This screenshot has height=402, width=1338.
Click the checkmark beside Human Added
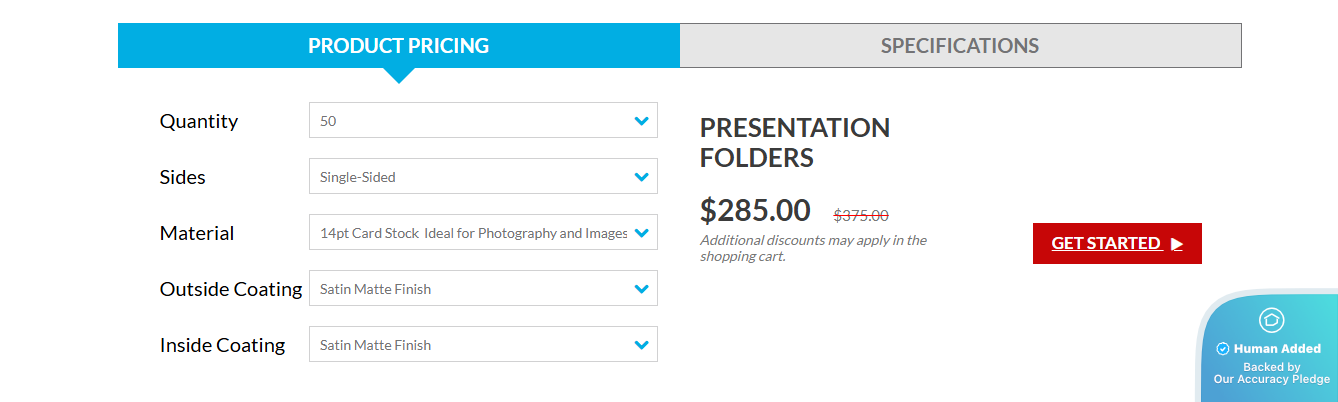1222,349
